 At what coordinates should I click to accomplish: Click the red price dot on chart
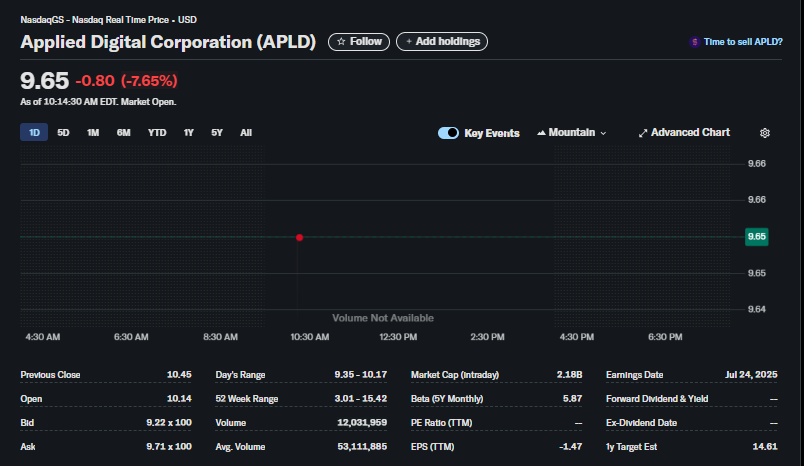299,237
